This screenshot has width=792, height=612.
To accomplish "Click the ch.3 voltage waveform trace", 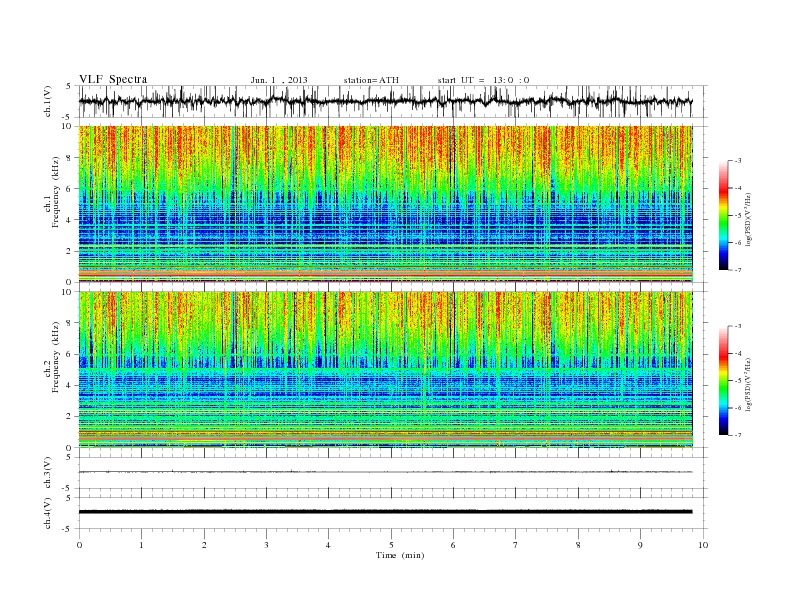I will click(386, 472).
